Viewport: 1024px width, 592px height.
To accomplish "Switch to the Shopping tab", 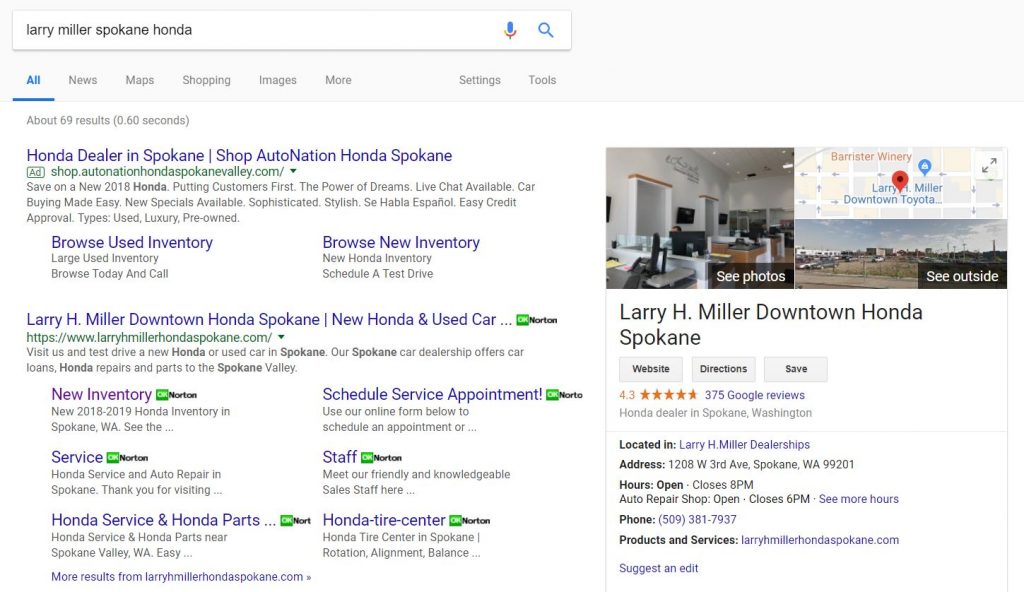I will coord(206,80).
